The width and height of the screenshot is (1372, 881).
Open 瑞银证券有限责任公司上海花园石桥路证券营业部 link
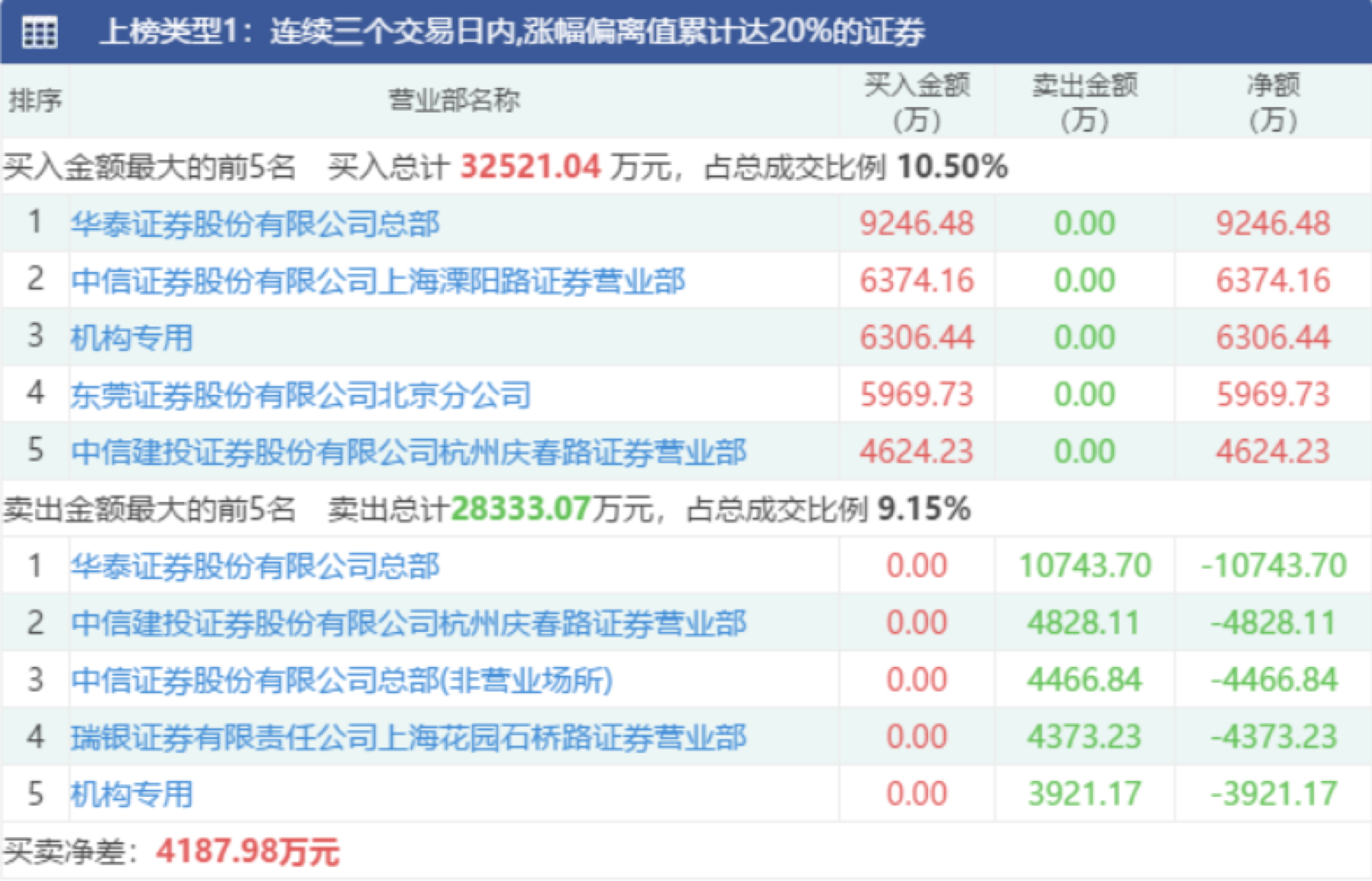tap(408, 737)
